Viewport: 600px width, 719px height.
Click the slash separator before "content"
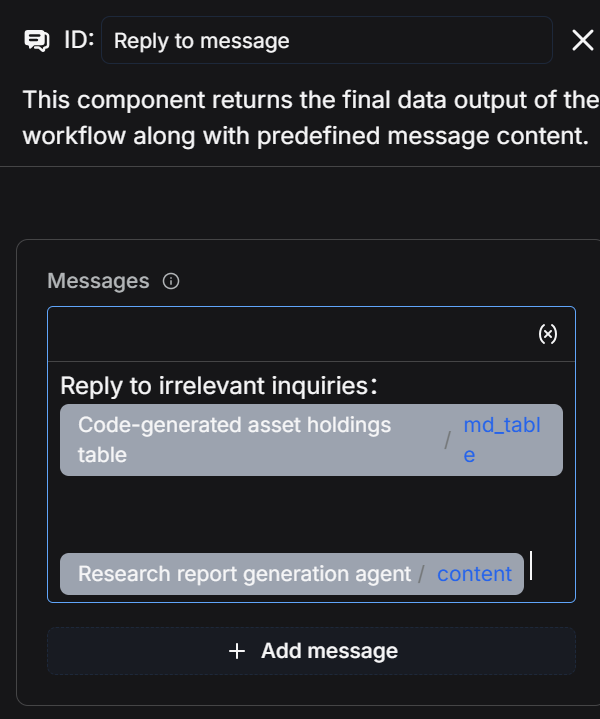(x=422, y=574)
